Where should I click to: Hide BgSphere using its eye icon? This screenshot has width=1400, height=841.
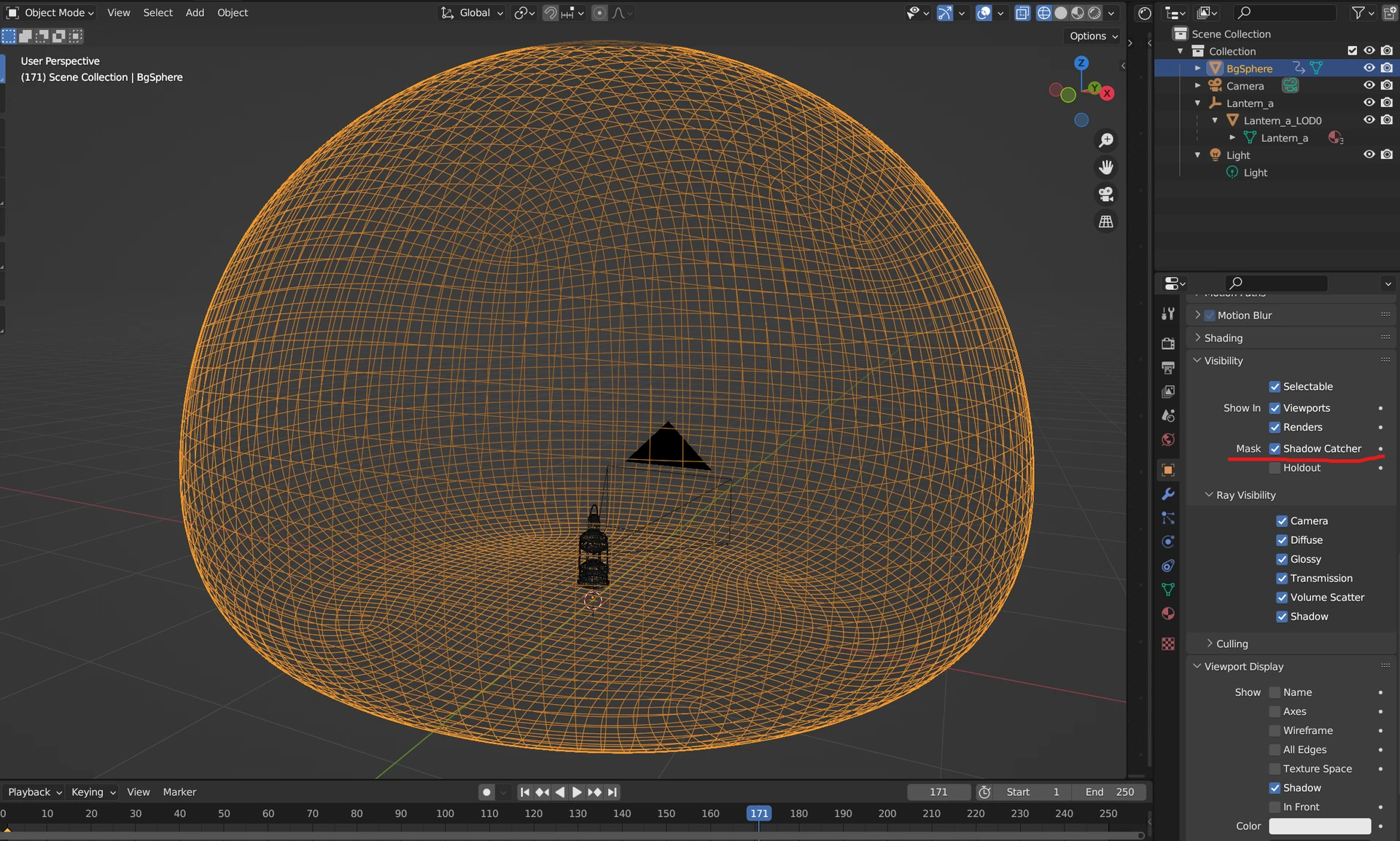click(1369, 68)
